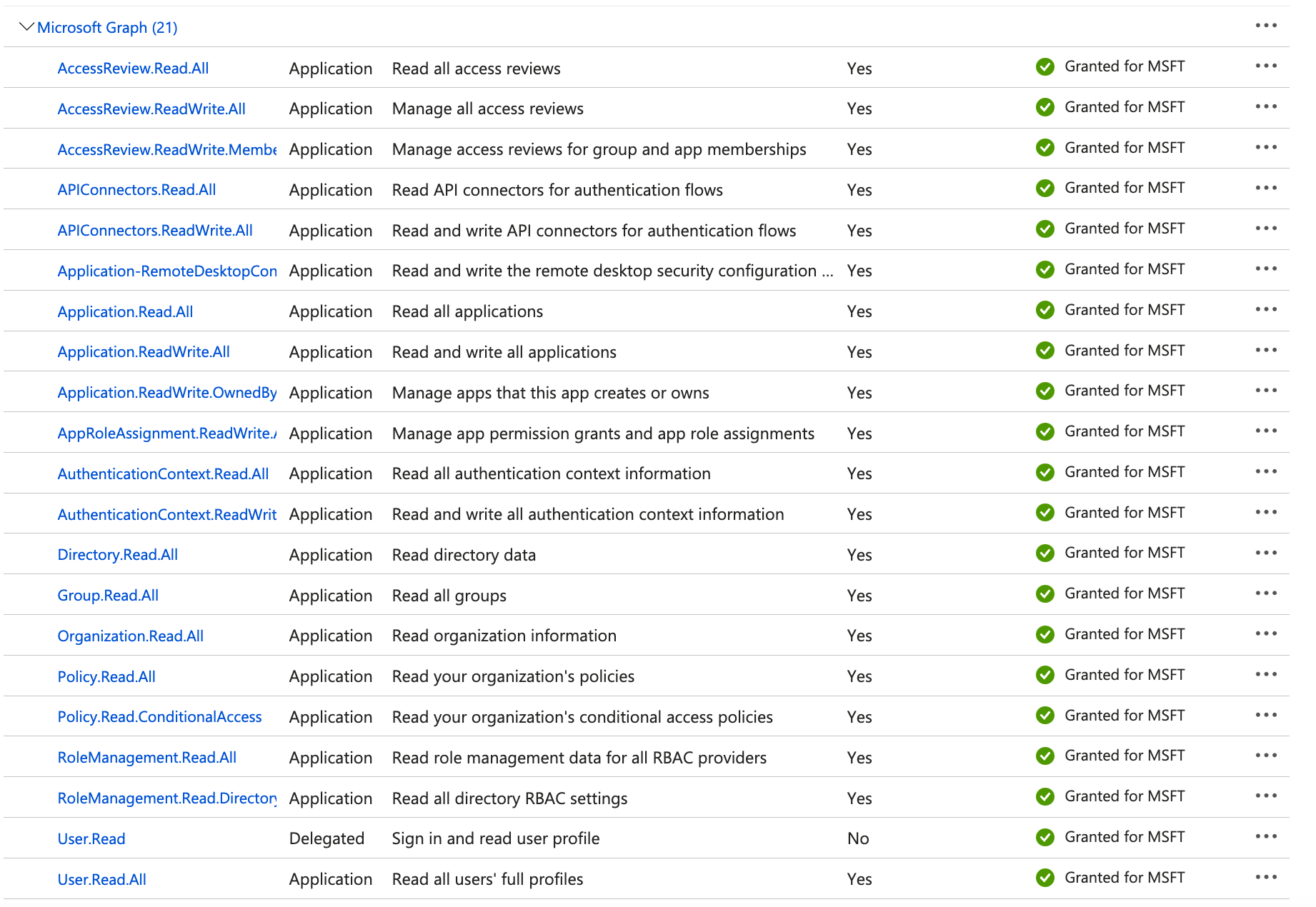Viewport: 1316px width, 907px height.
Task: Click granted status check for Directory.Read.All
Action: pos(1045,553)
